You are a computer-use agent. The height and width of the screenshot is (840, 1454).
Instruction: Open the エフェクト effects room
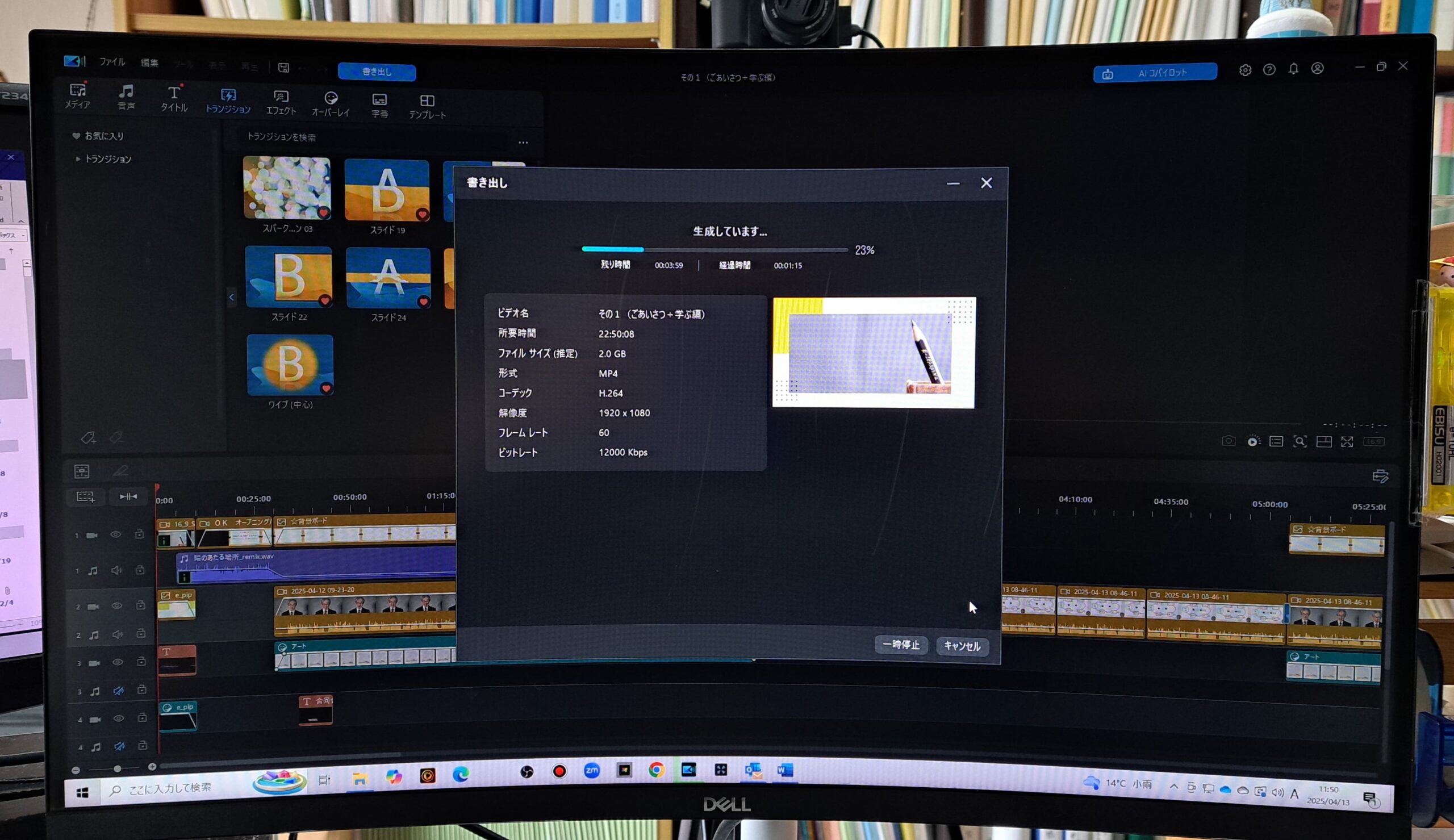click(281, 103)
